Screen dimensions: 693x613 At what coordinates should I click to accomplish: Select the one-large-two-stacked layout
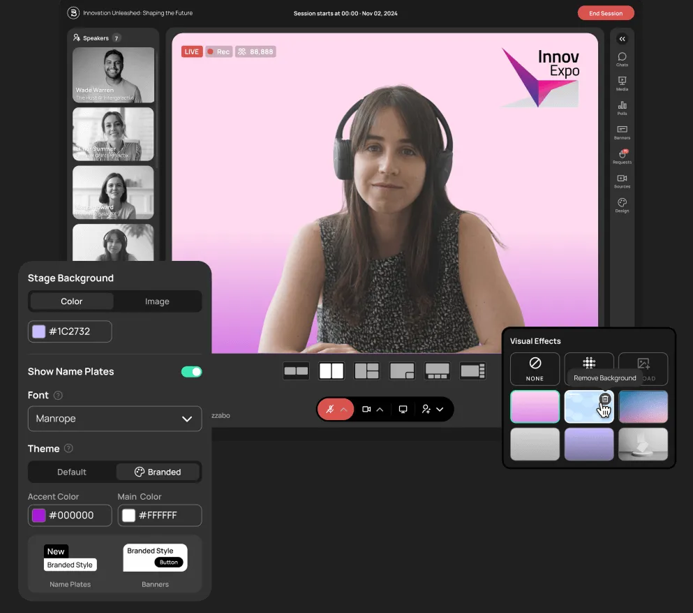coord(367,371)
